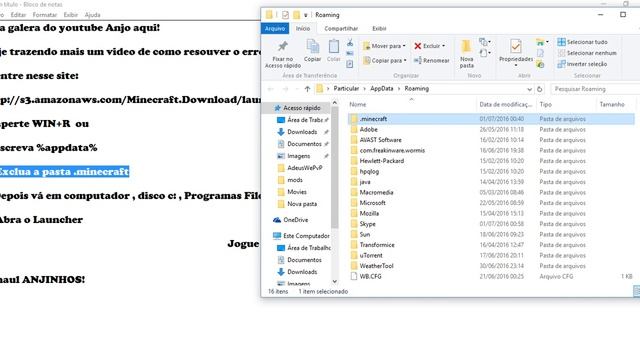Open Ajuda menu in Bloco de notas
The height and width of the screenshot is (360, 640).
point(92,15)
